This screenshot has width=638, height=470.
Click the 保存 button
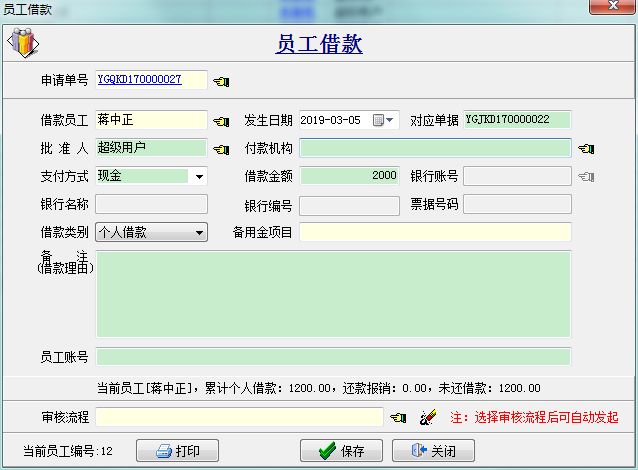click(341, 450)
